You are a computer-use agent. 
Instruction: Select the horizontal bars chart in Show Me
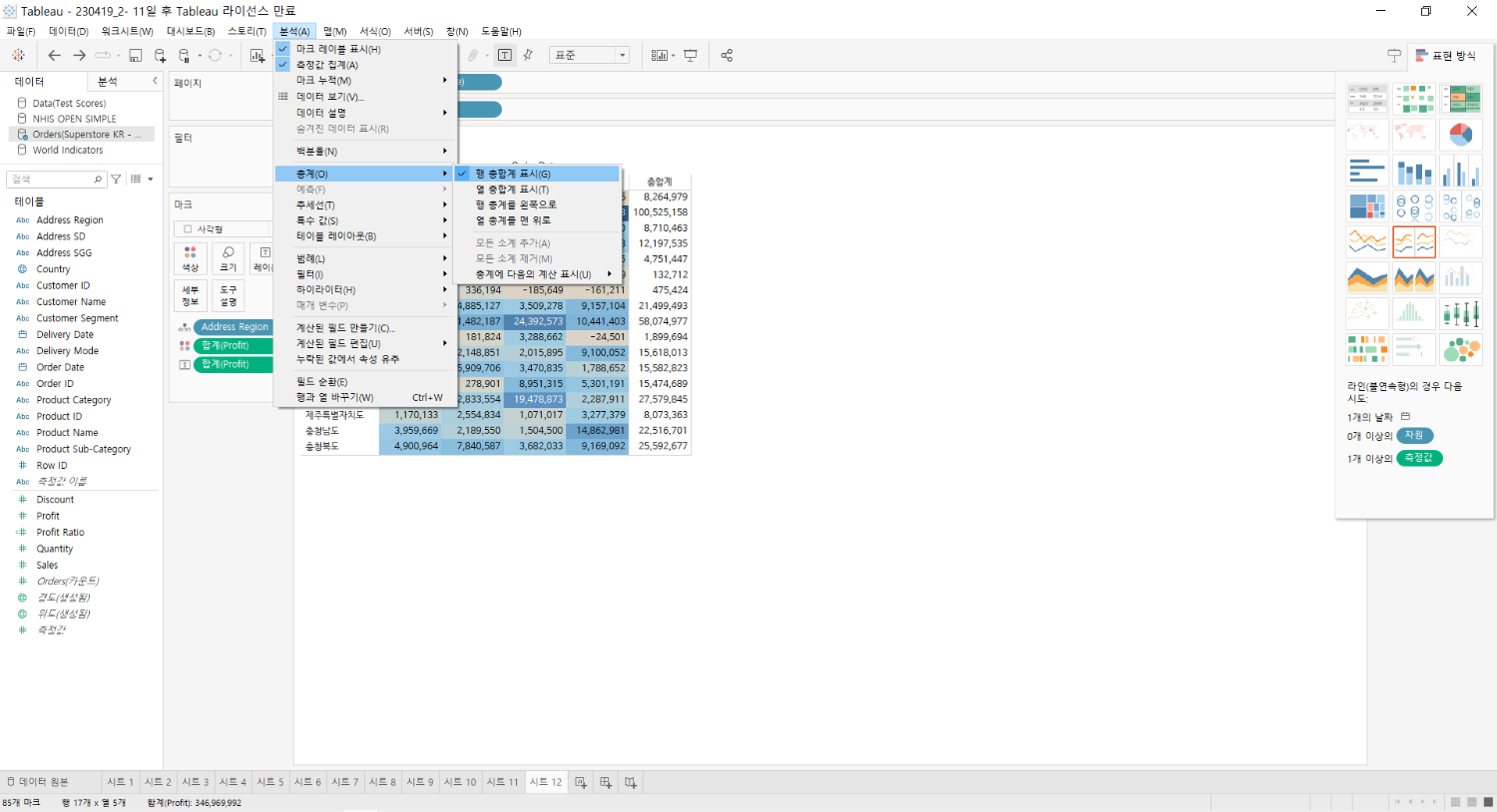(x=1367, y=171)
